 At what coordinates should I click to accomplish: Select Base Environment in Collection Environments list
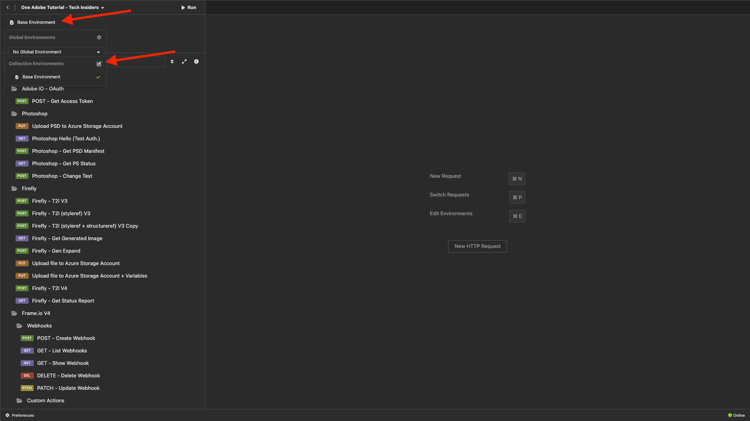56,77
